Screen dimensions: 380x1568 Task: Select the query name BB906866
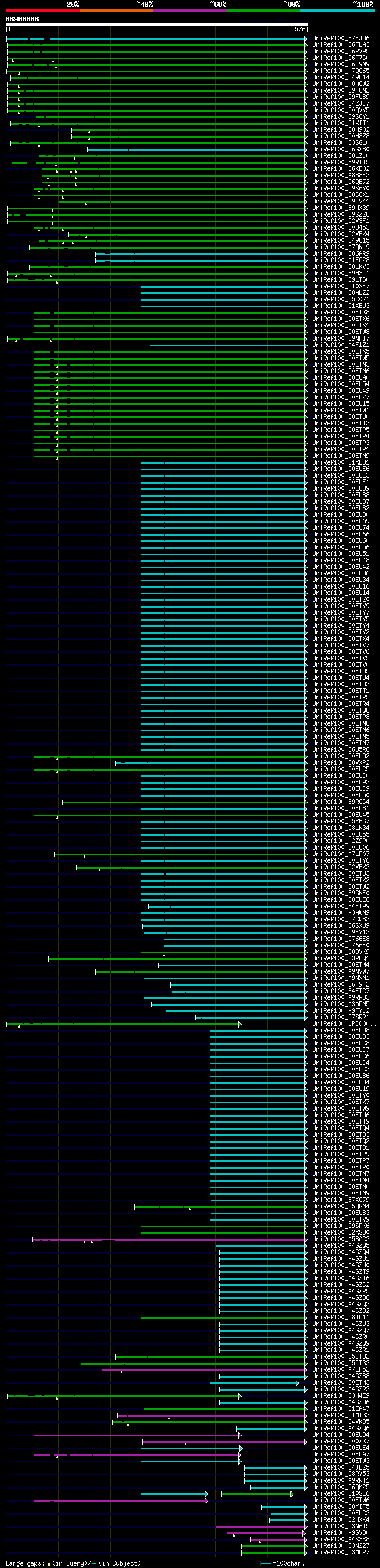(23, 20)
